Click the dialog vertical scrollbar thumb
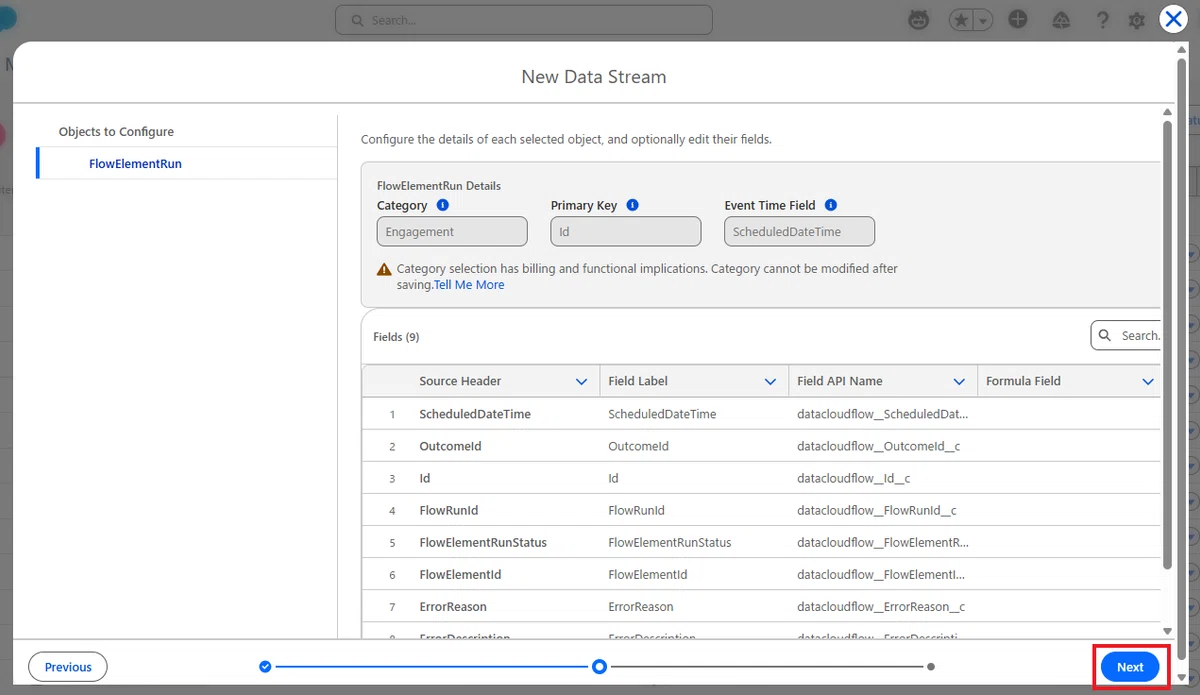 click(x=1182, y=360)
